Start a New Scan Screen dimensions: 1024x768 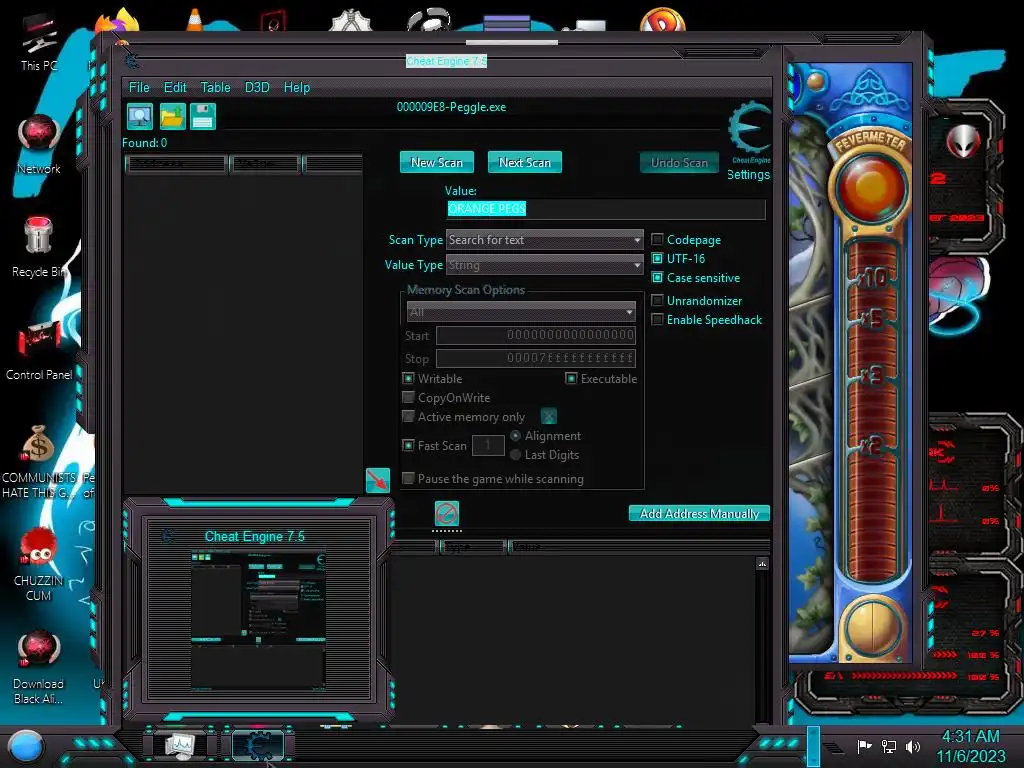[437, 163]
